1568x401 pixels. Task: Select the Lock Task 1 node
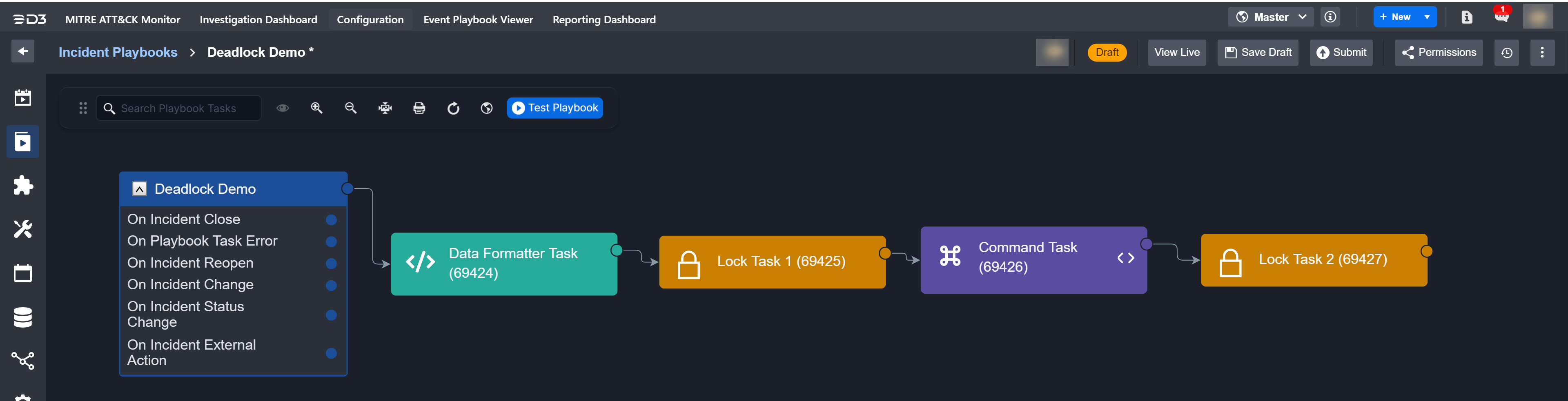(772, 261)
